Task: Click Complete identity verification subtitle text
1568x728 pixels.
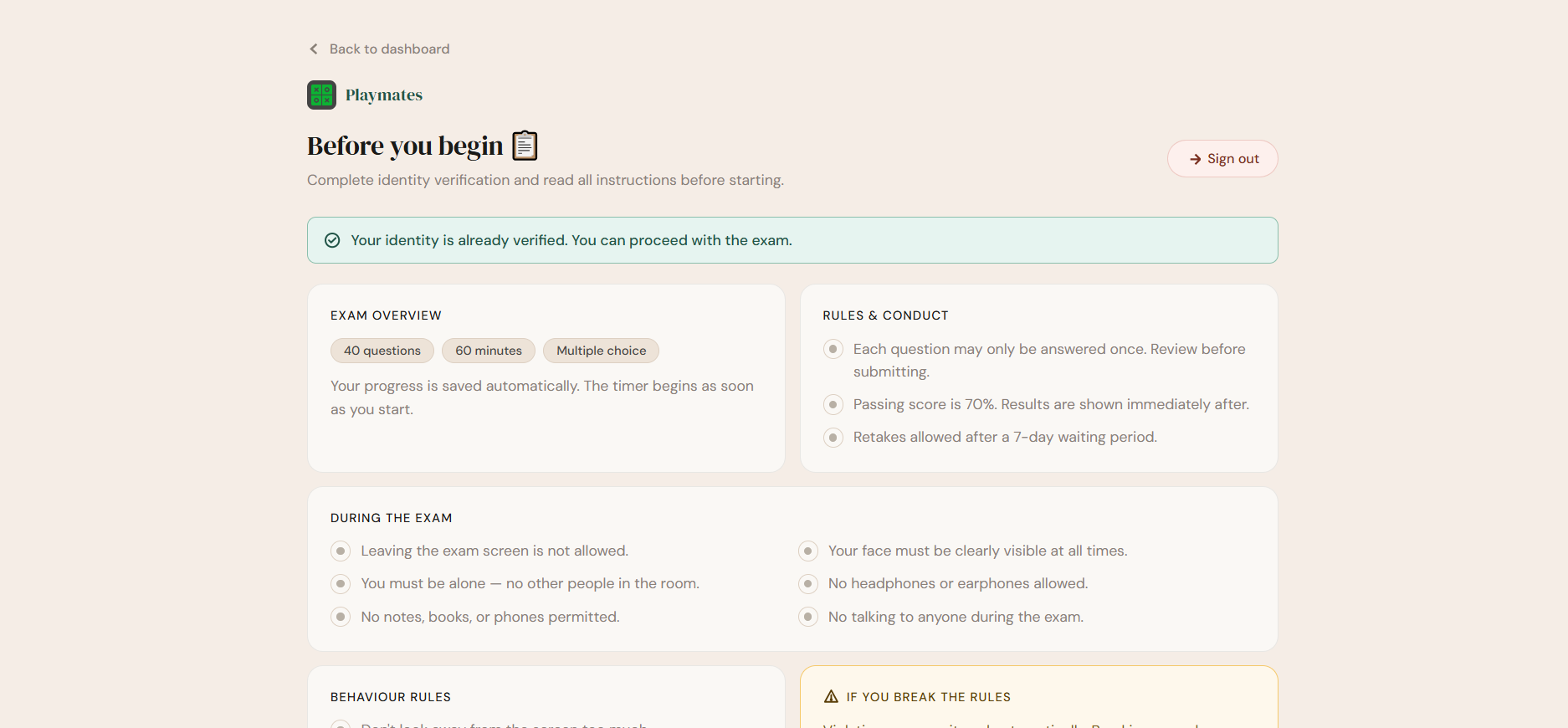Action: [546, 180]
